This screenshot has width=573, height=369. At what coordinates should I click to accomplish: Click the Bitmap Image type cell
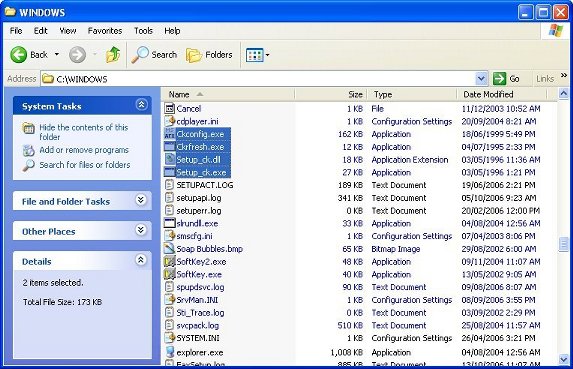396,249
